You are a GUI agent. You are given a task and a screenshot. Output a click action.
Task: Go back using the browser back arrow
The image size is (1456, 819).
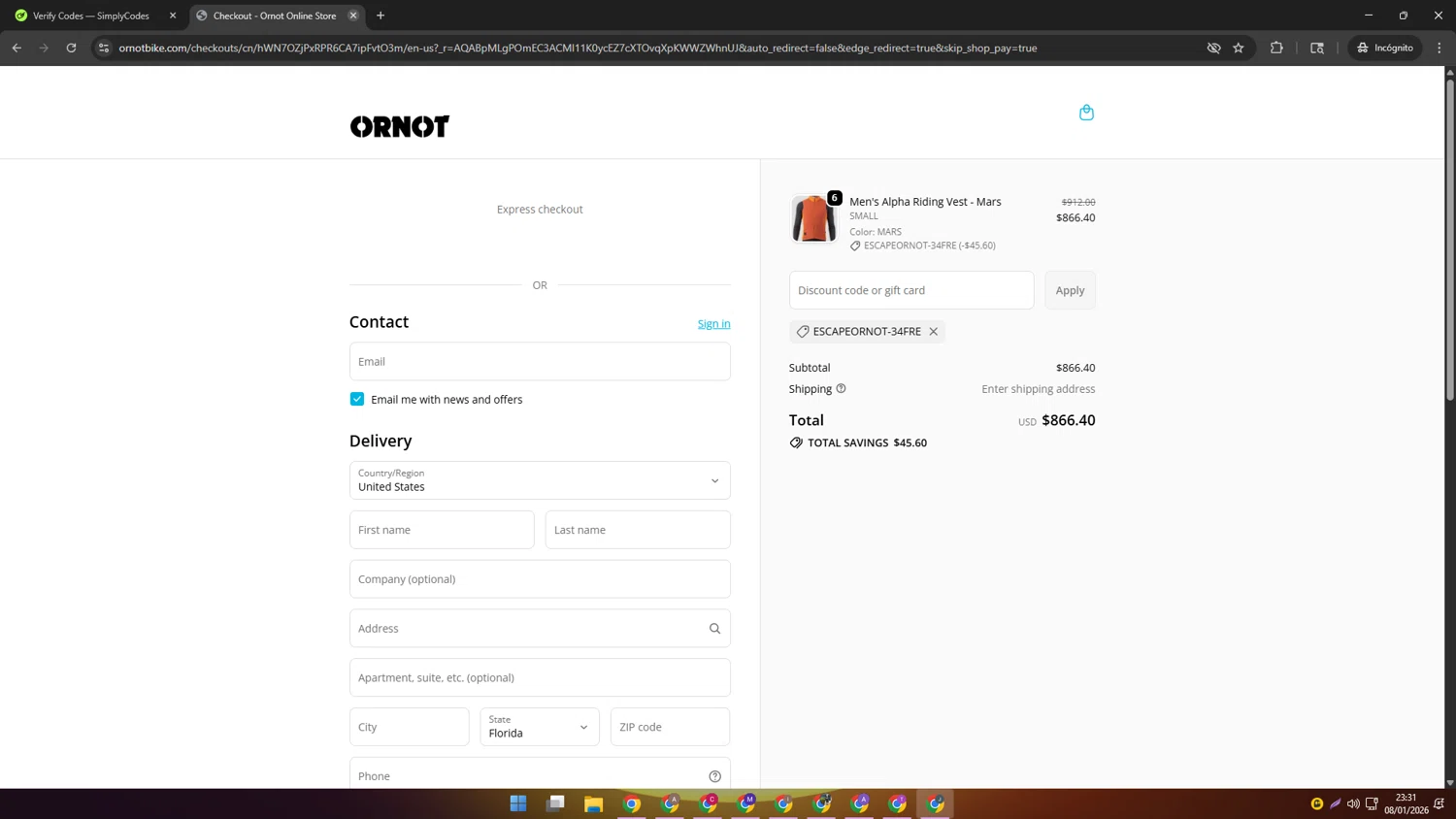(17, 48)
